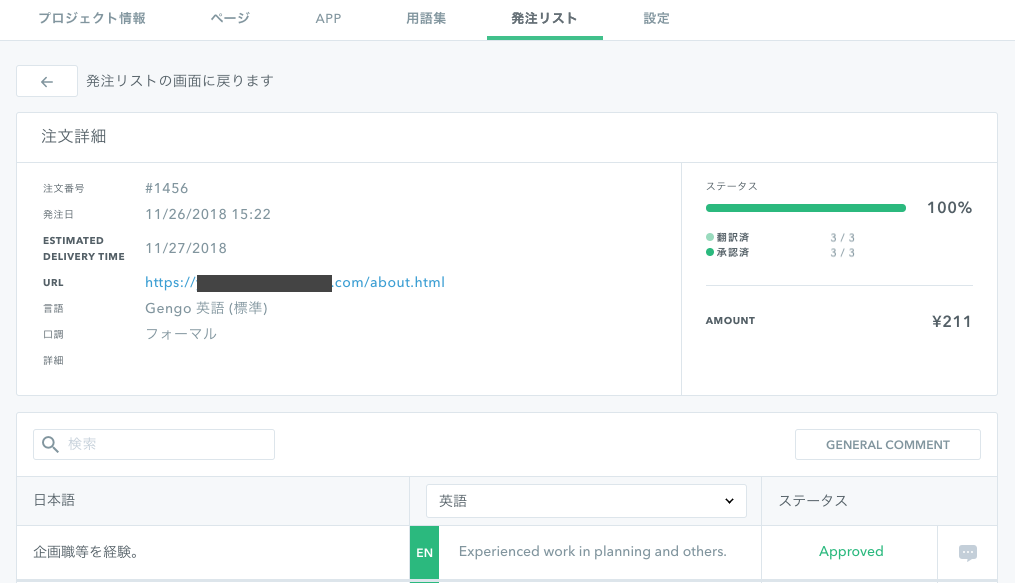
Task: Click the 100% status progress bar
Action: pos(805,208)
